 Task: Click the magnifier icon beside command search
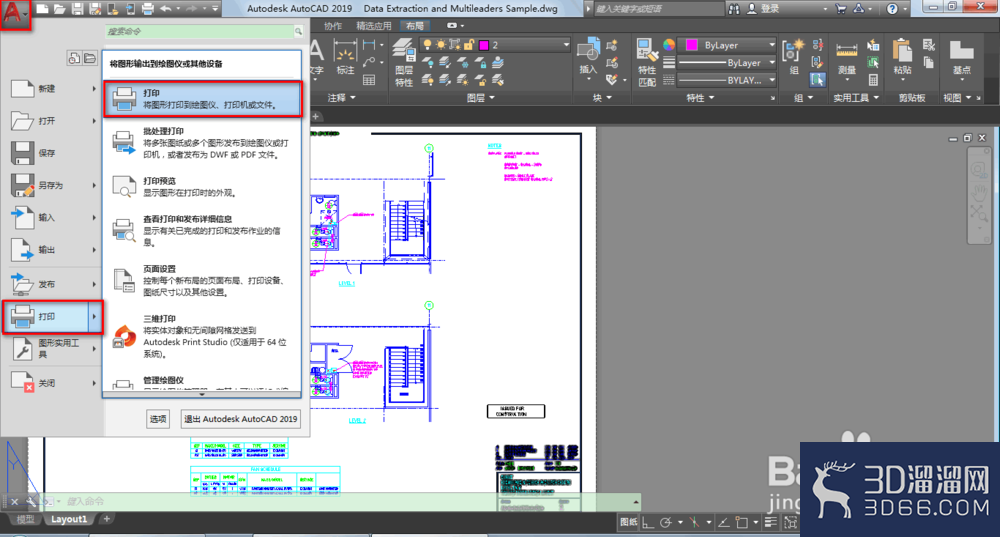point(298,31)
